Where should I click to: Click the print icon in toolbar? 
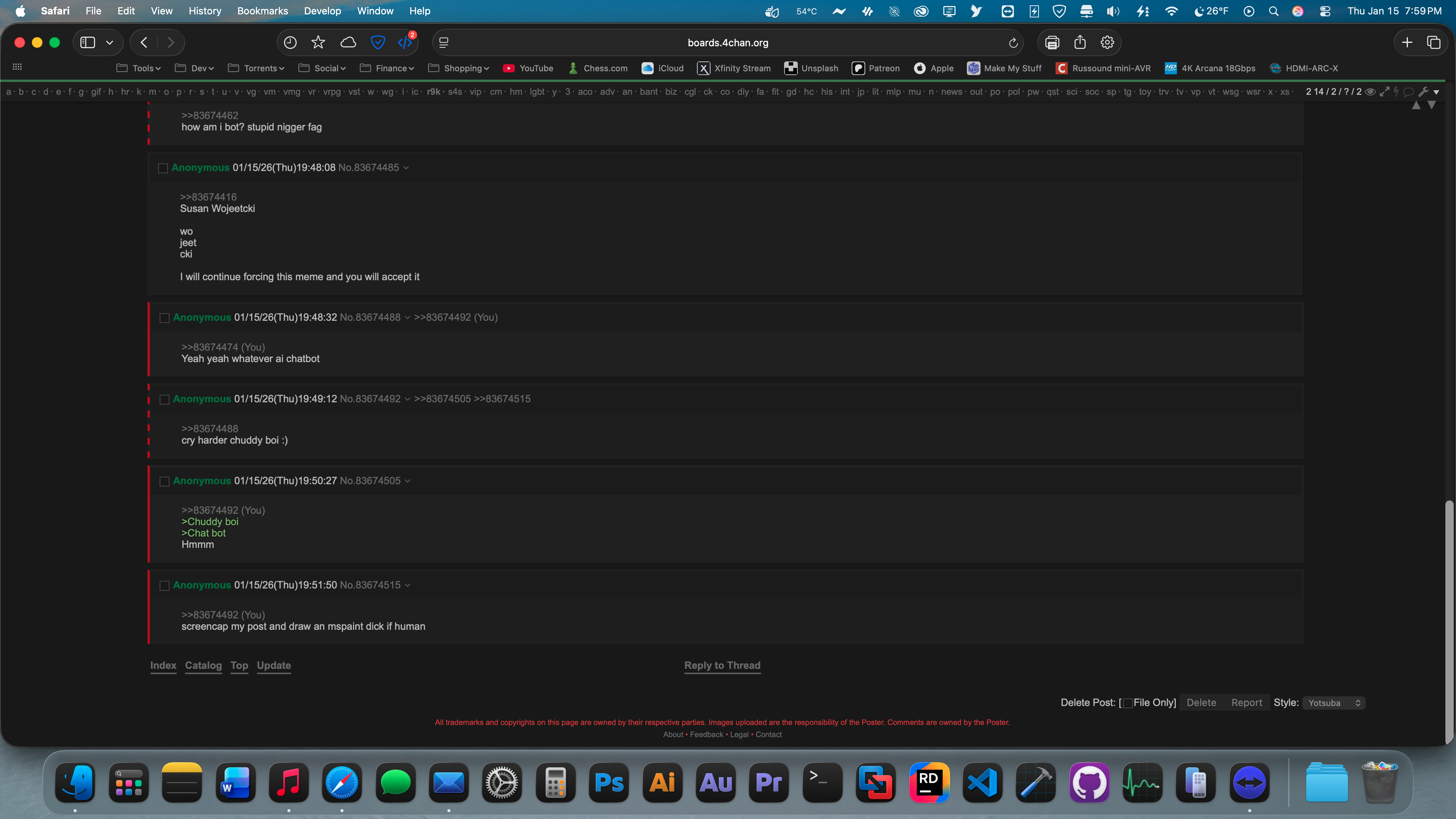[1052, 42]
